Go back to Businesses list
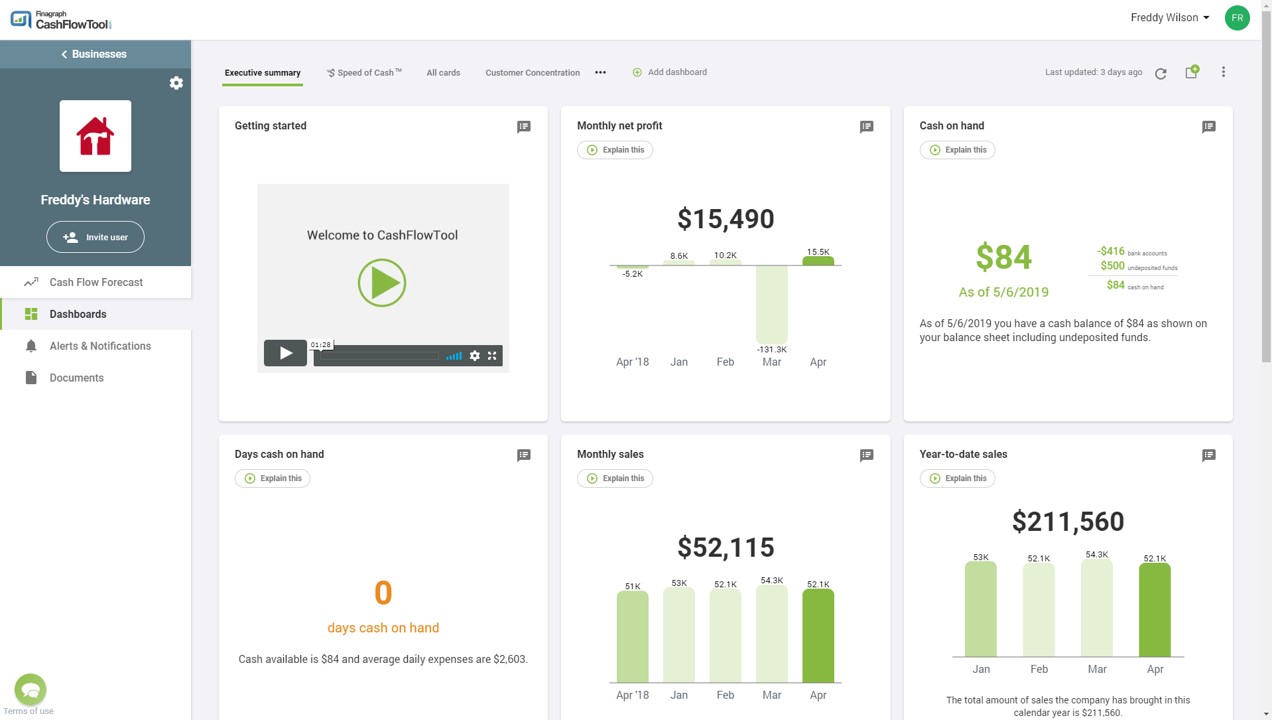The width and height of the screenshot is (1272, 720). 95,54
